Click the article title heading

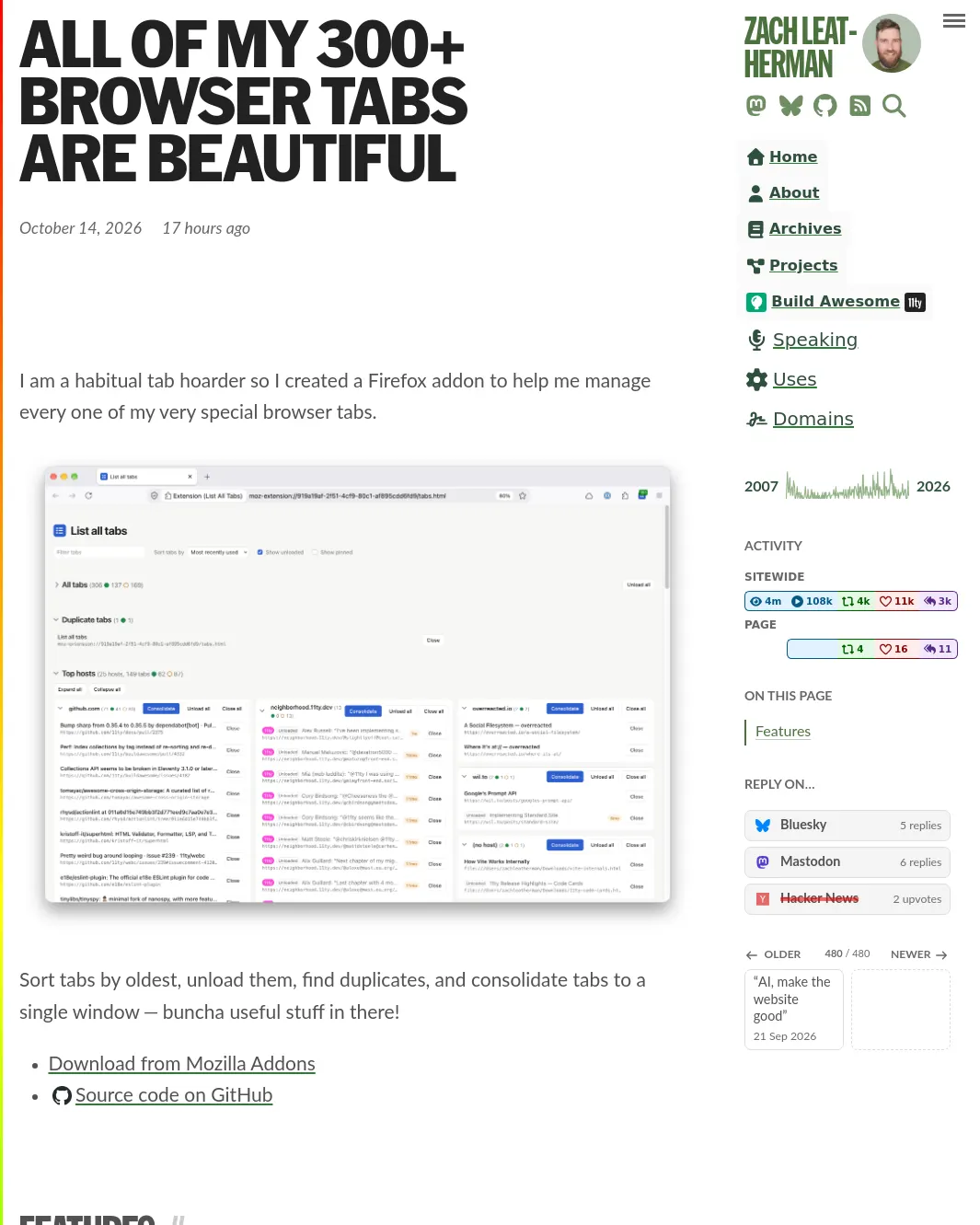244,101
